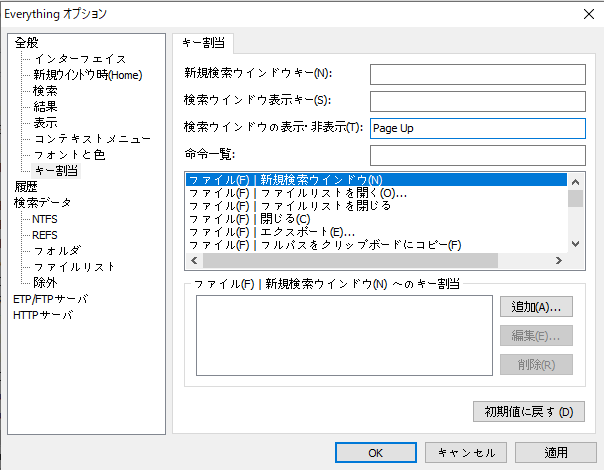Open REFS settings page
Viewport: 604px width, 470px height.
click(x=45, y=235)
